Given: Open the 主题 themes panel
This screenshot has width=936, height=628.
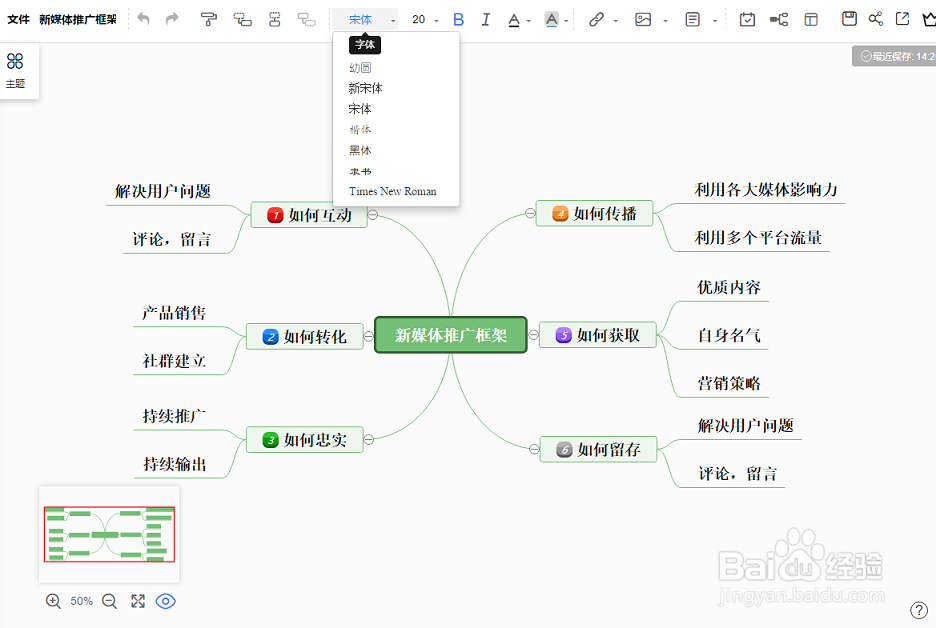Looking at the screenshot, I should [16, 70].
